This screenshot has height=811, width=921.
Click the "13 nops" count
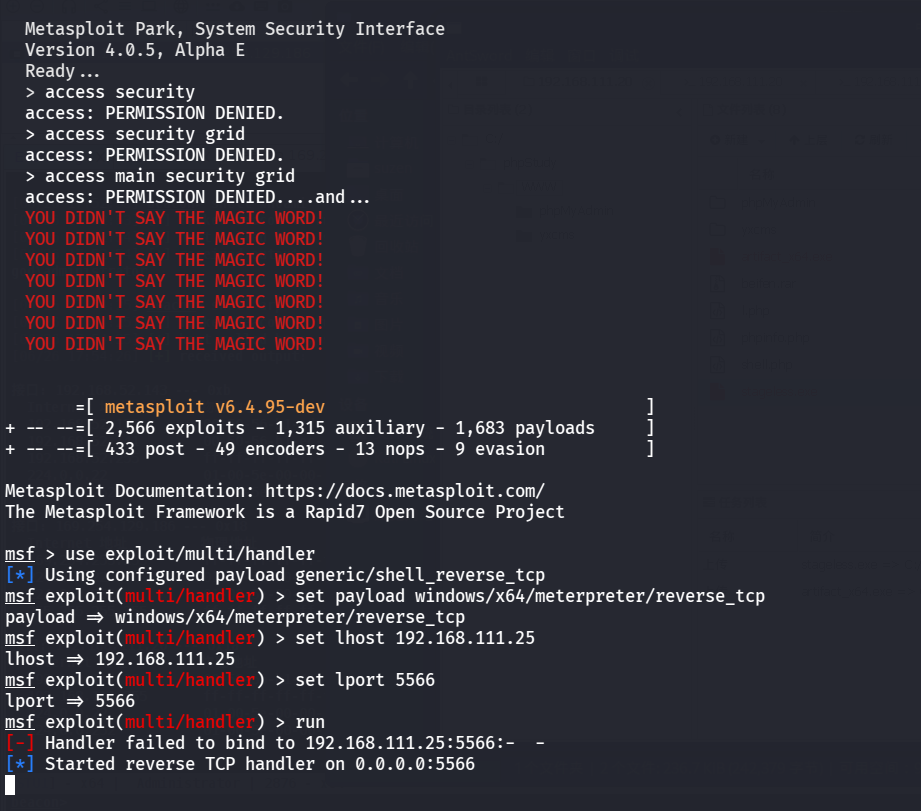coord(389,449)
